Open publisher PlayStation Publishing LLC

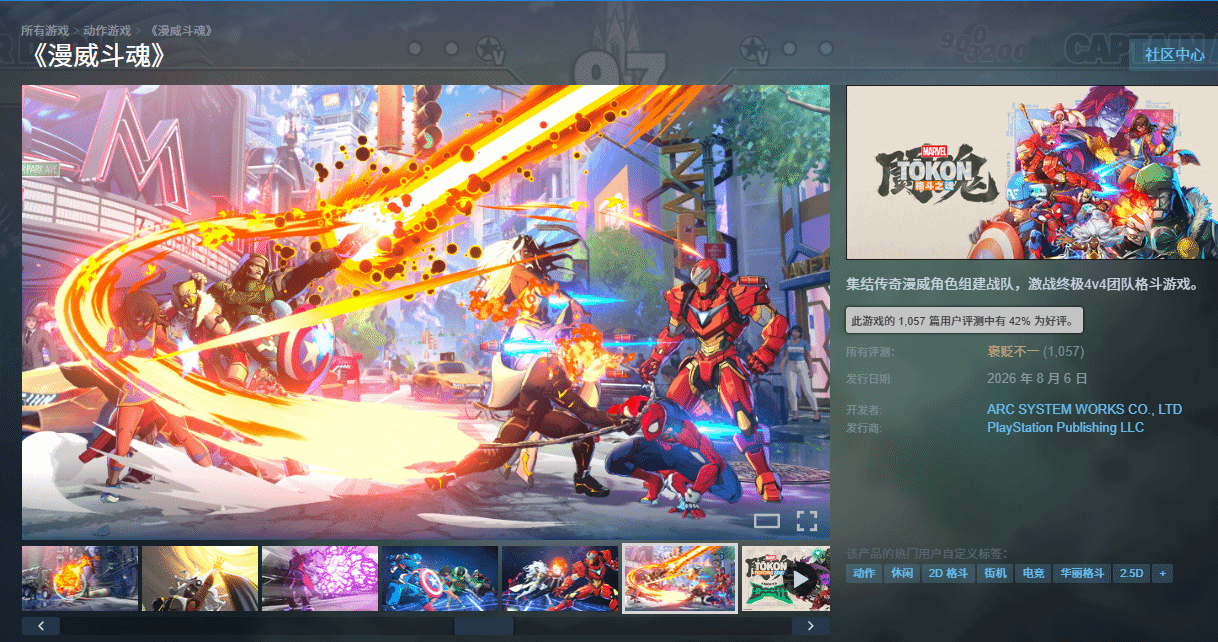point(1065,427)
